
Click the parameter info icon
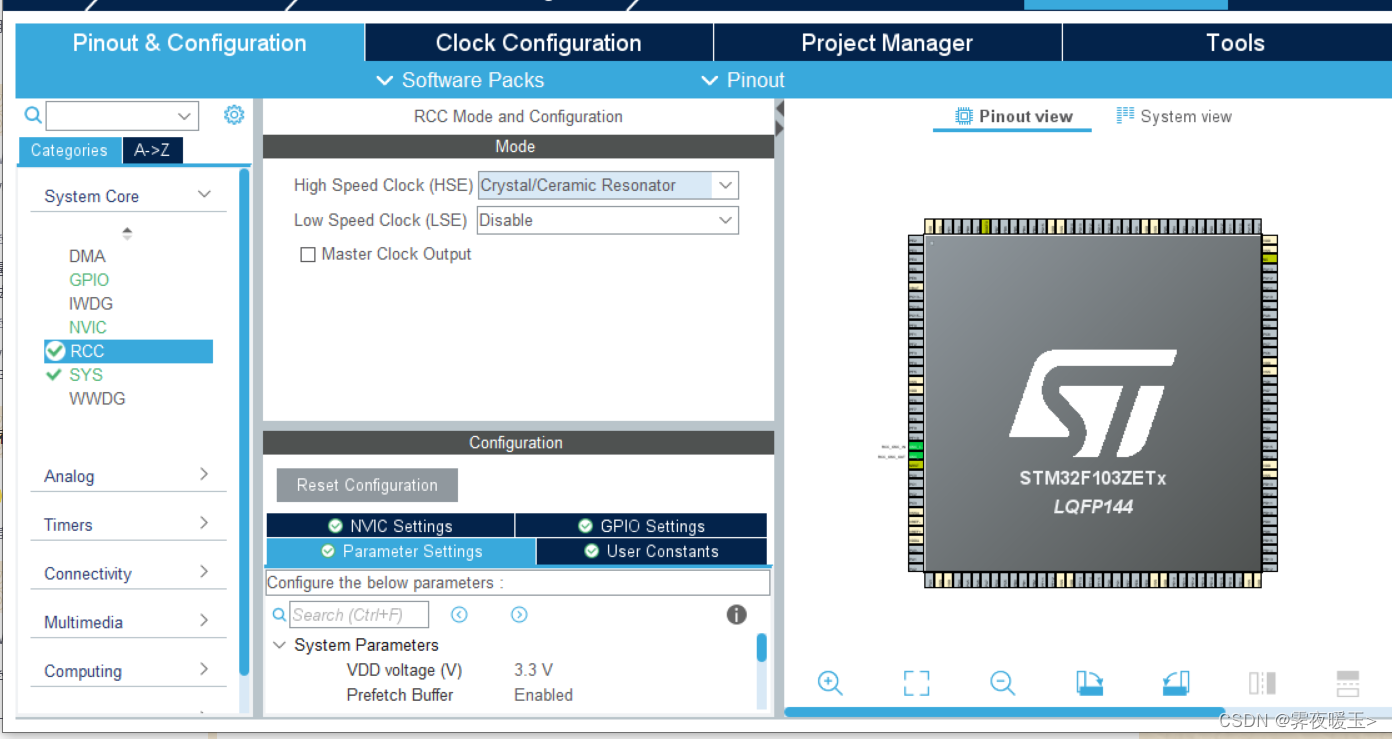[736, 615]
